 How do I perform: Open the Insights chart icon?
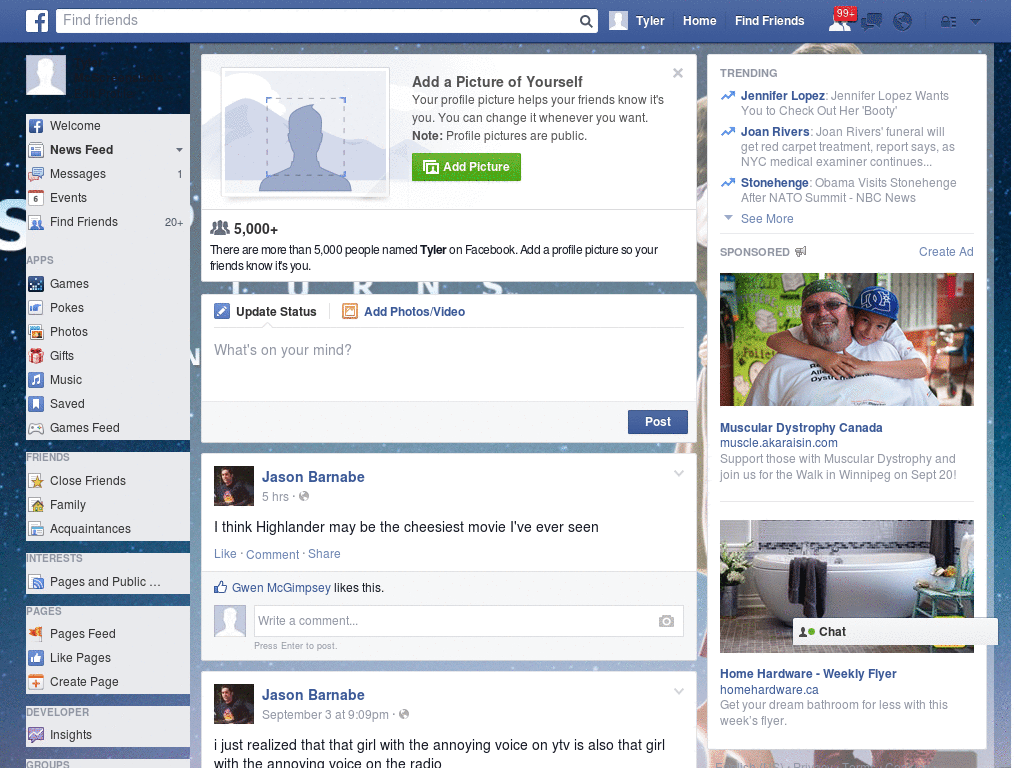(36, 735)
